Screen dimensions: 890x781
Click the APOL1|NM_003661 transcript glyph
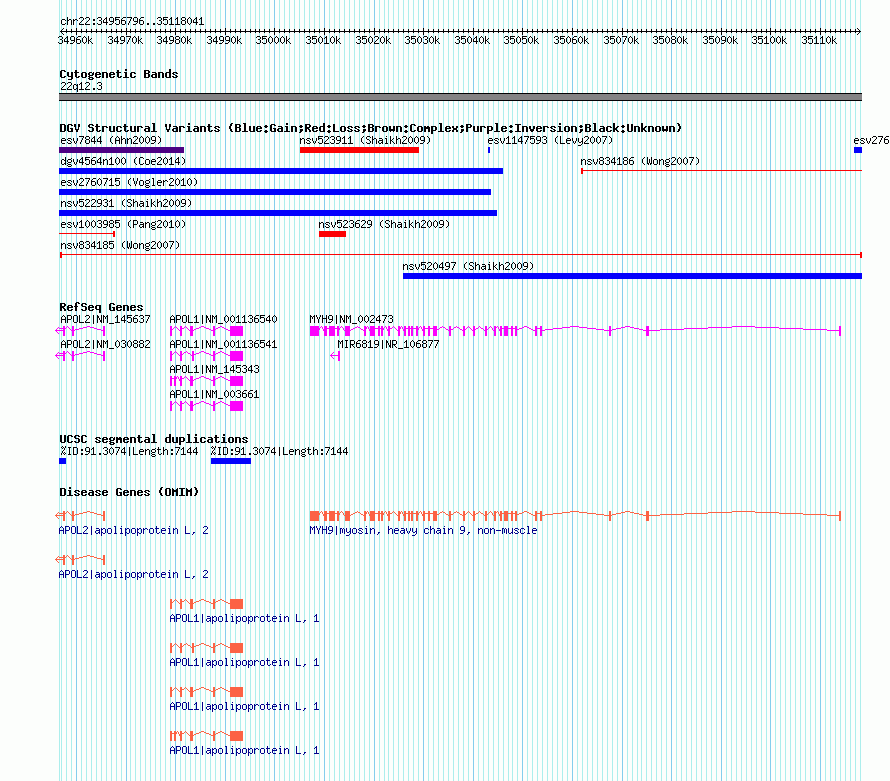[x=207, y=405]
